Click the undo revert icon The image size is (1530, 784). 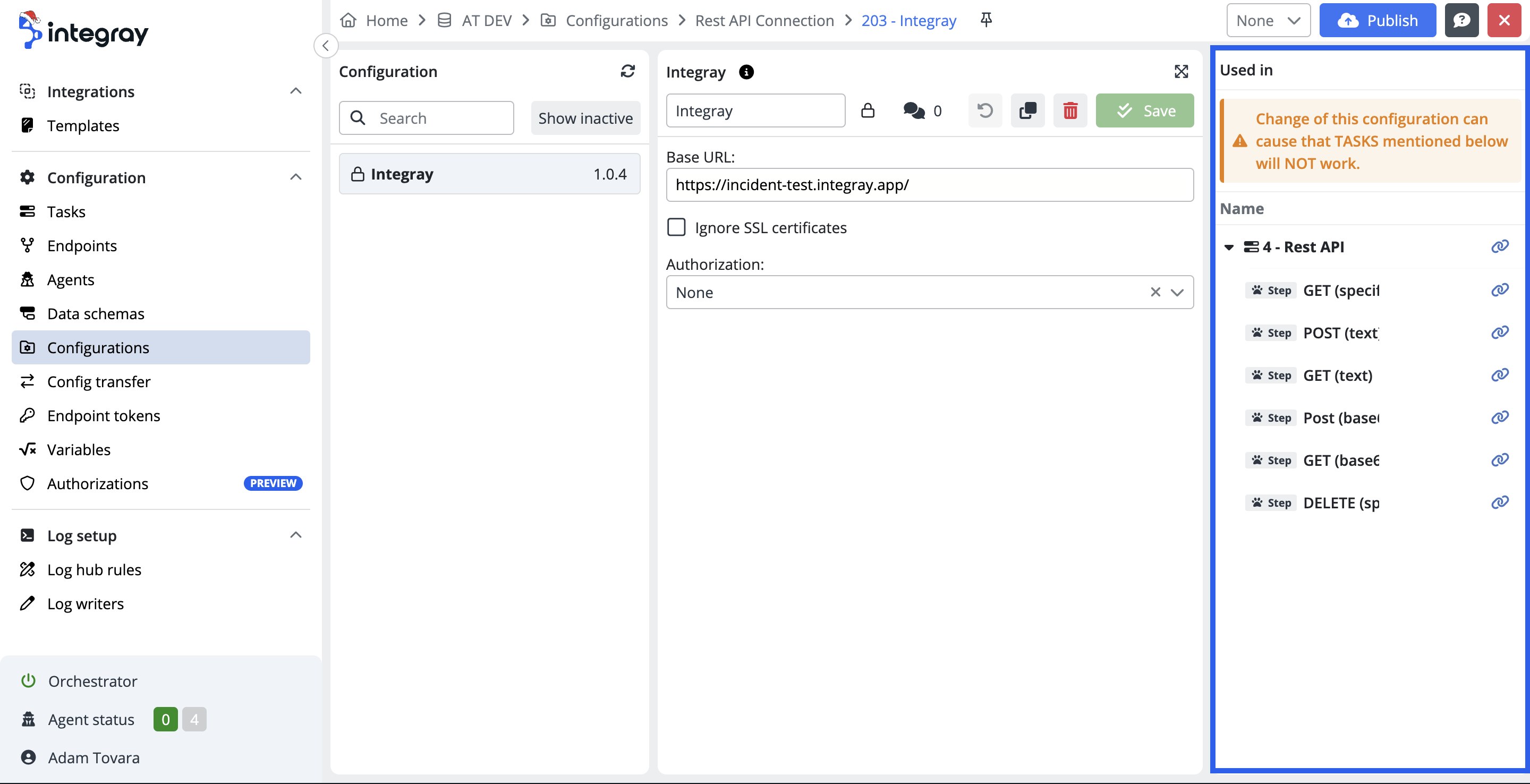pyautogui.click(x=985, y=110)
